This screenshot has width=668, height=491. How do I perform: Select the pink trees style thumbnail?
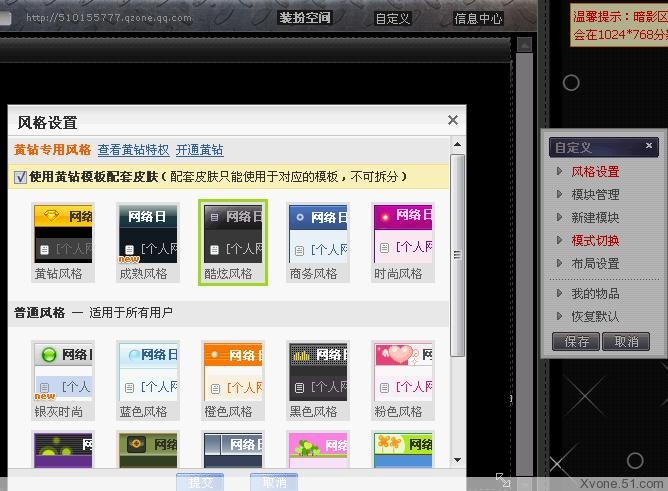click(318, 450)
